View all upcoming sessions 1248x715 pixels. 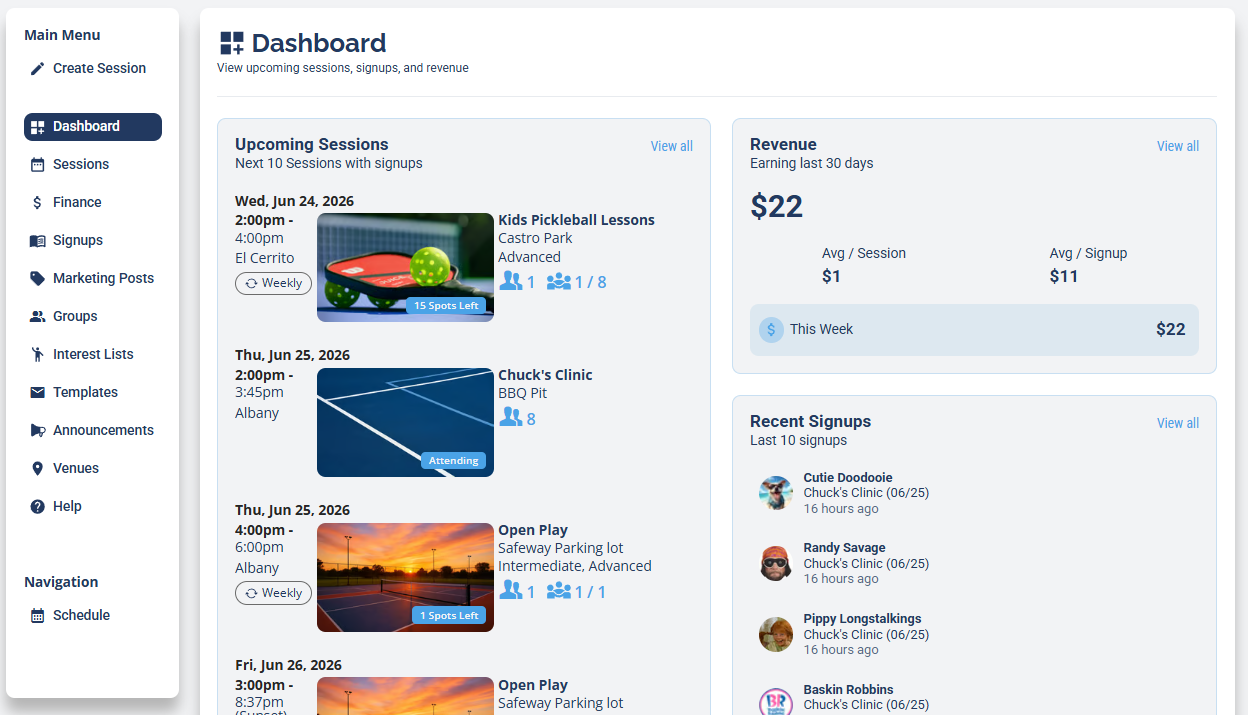pos(671,146)
